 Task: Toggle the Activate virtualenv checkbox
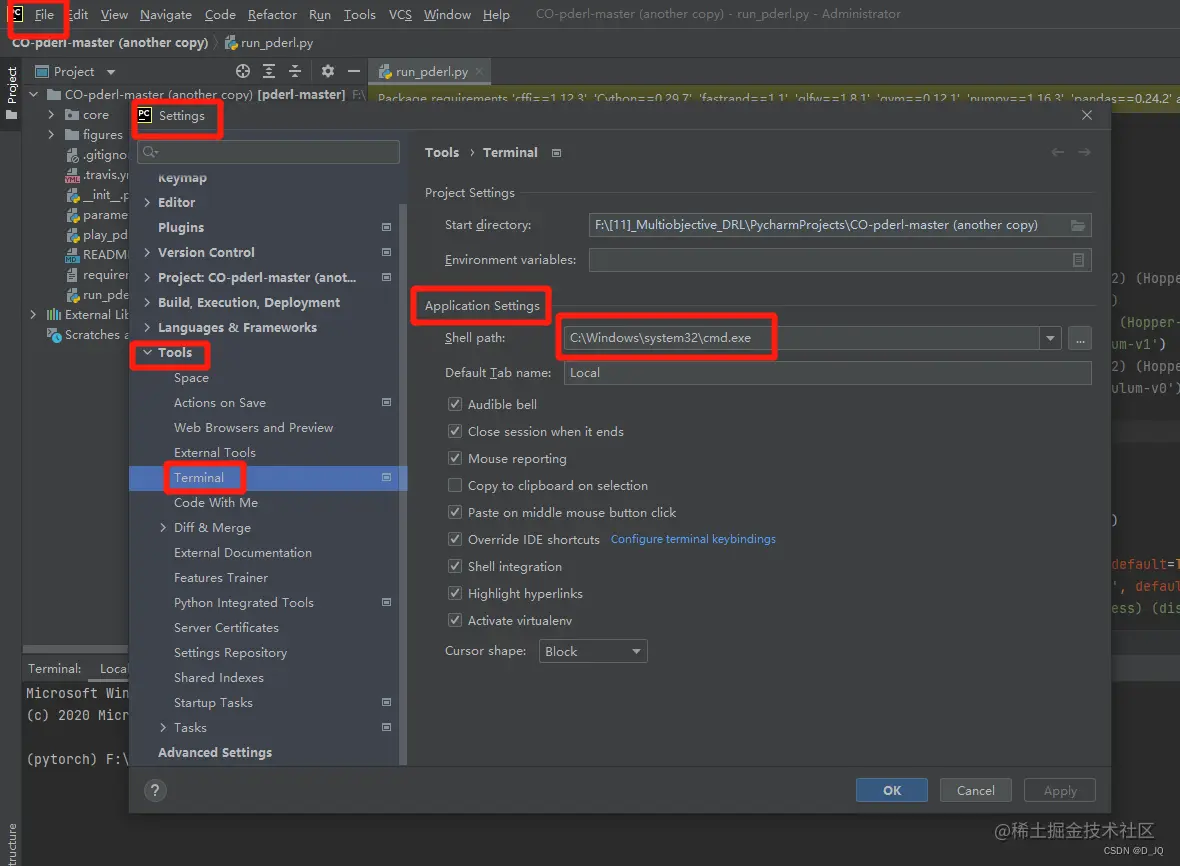(x=455, y=621)
